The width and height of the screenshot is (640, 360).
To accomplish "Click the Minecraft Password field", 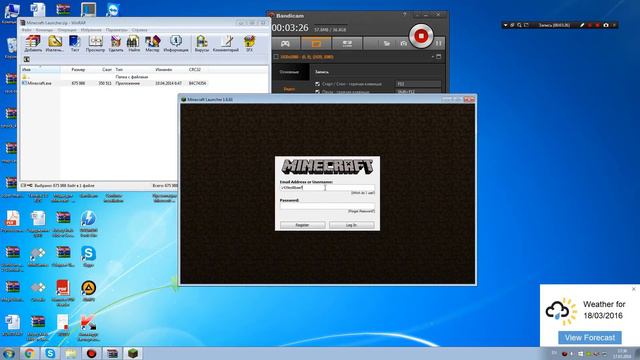I will click(x=327, y=206).
